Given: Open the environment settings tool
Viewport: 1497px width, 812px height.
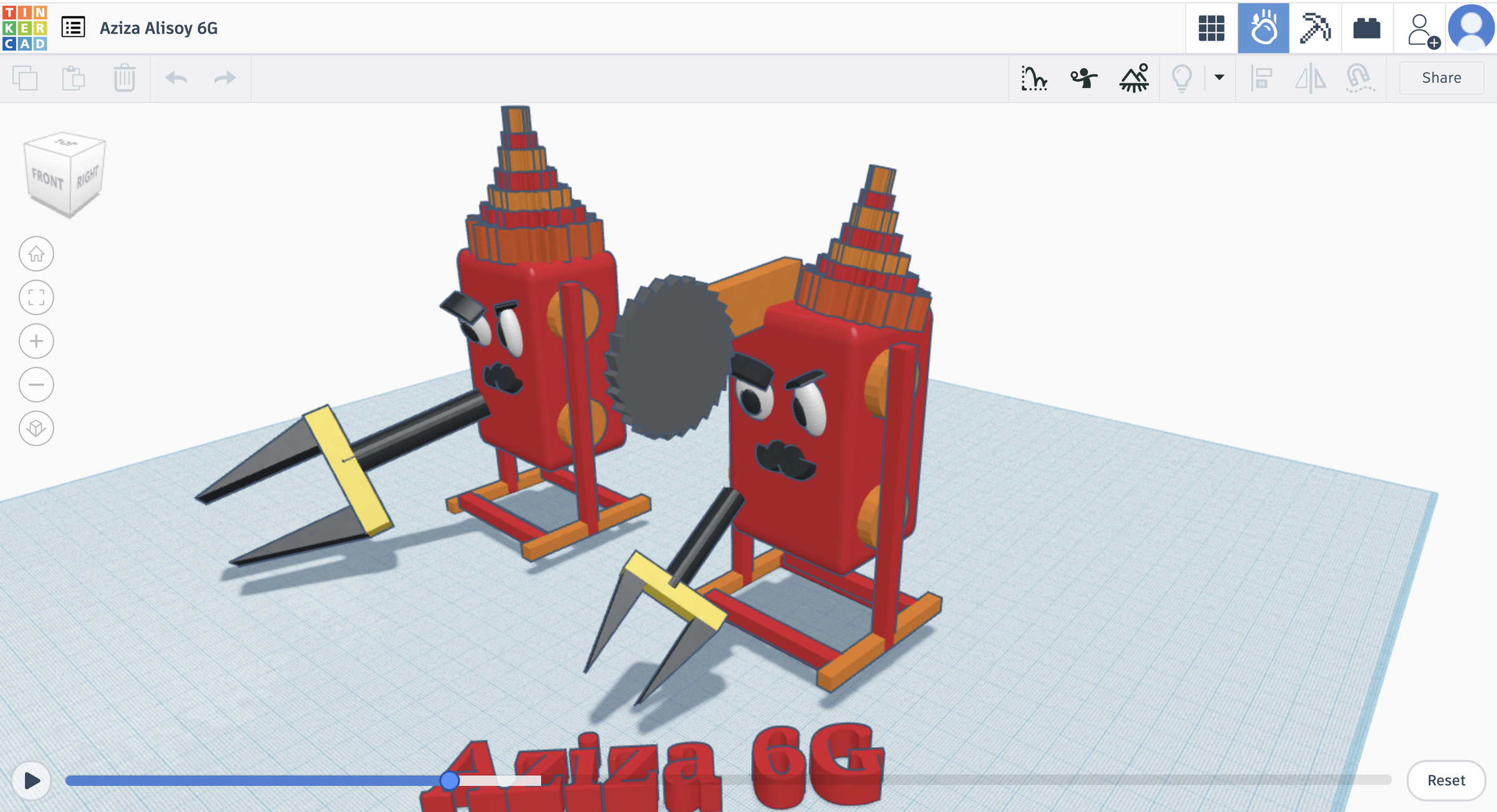Looking at the screenshot, I should (x=1135, y=78).
